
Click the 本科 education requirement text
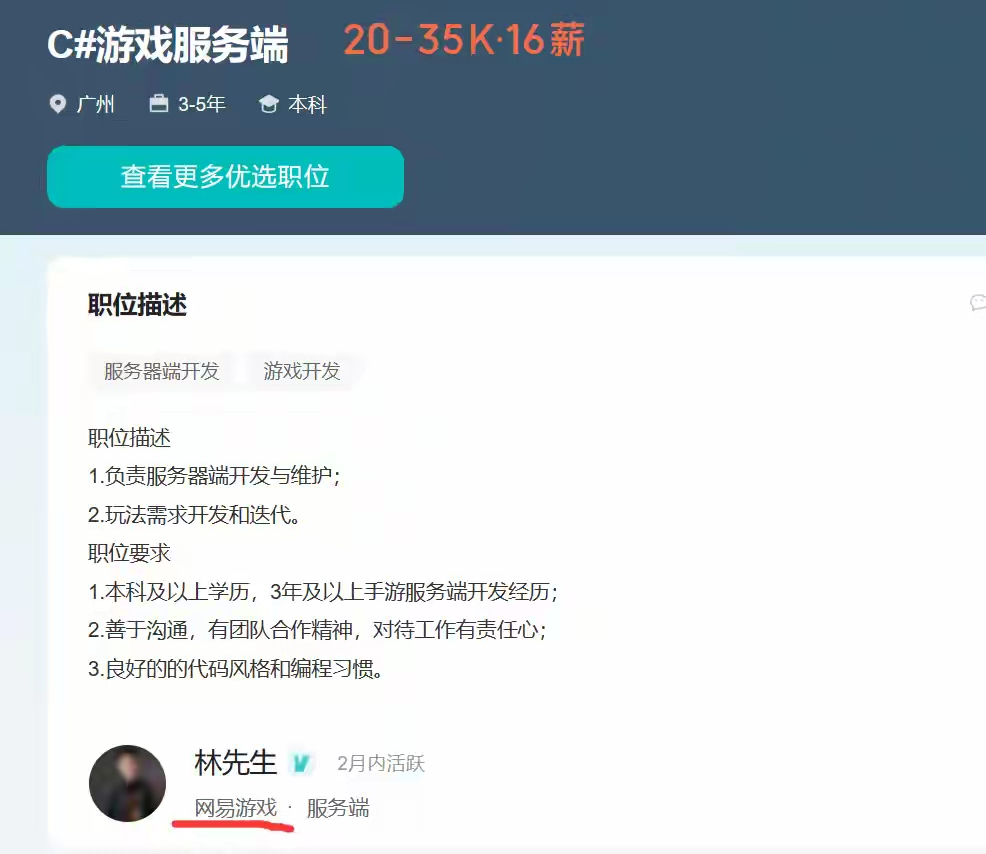pos(307,104)
